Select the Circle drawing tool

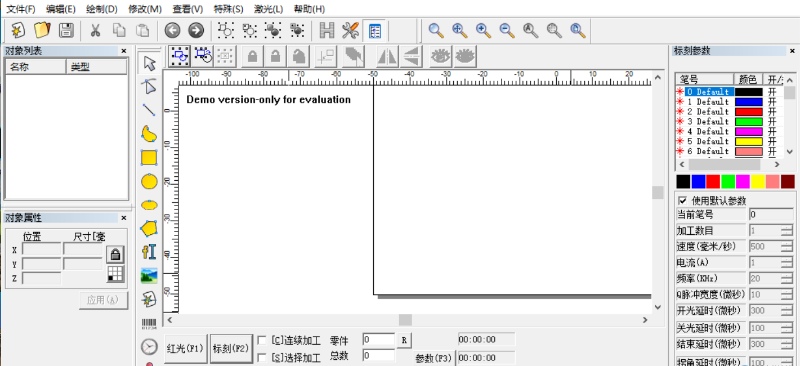(x=149, y=181)
